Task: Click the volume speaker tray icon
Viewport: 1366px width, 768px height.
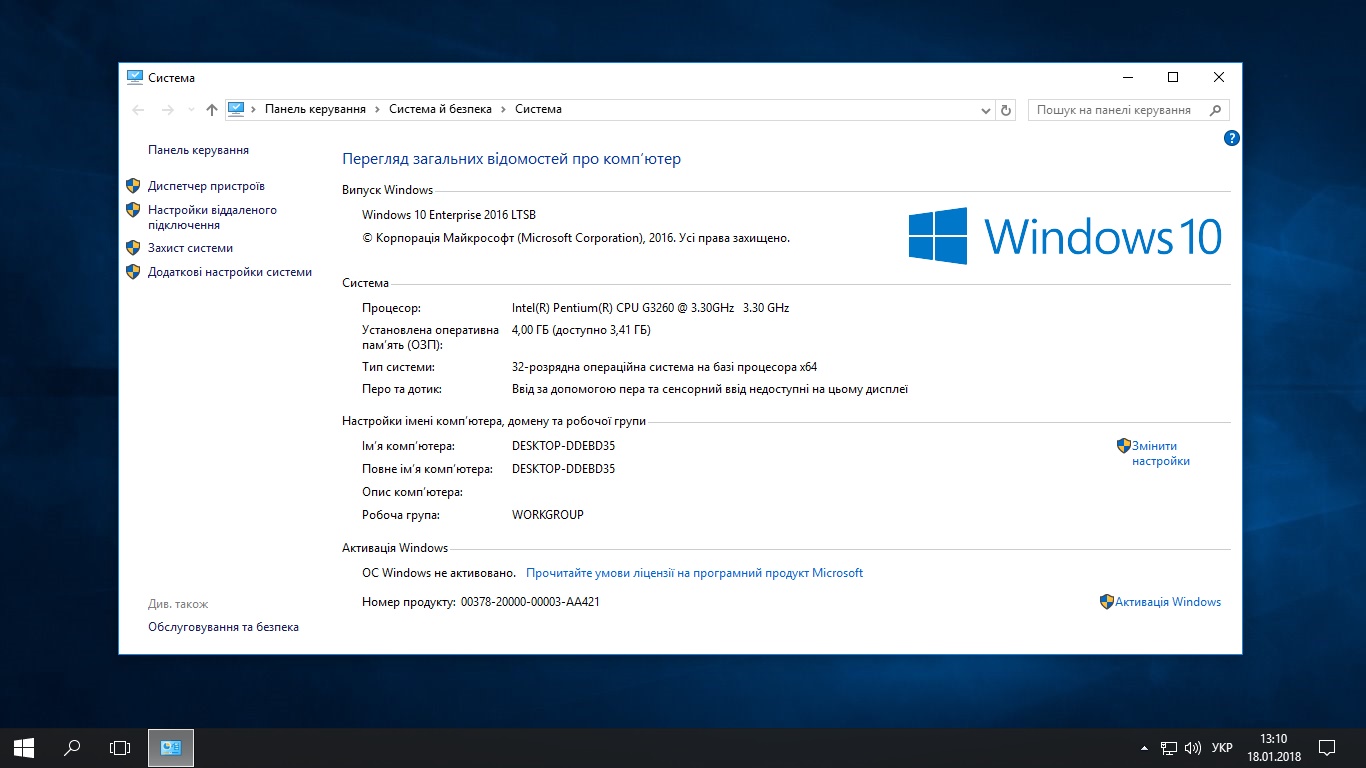Action: click(1192, 748)
